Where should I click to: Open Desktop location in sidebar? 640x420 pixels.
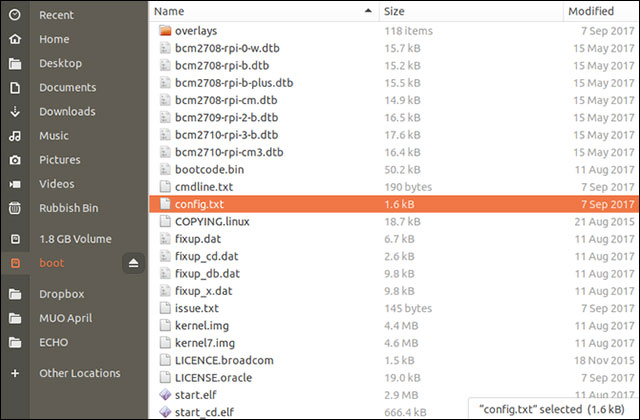60,64
